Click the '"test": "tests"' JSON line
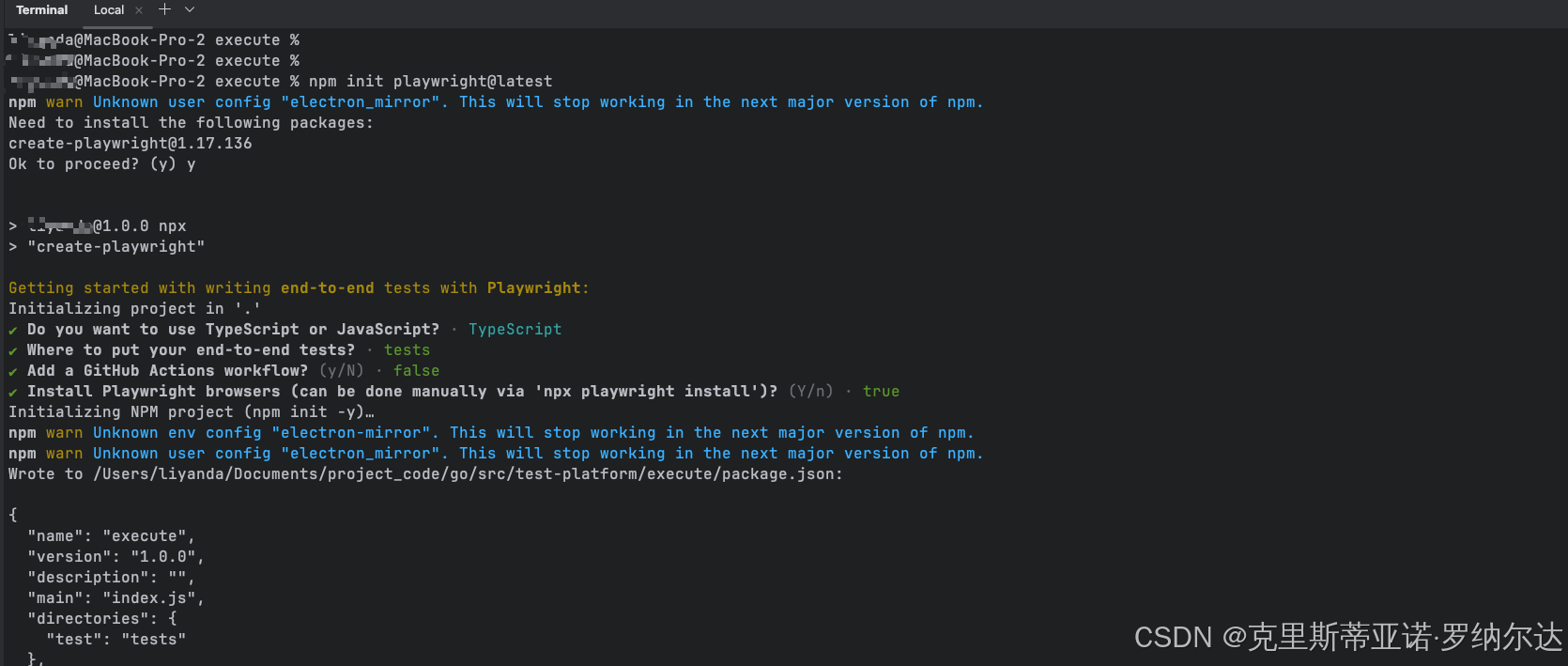 [115, 640]
